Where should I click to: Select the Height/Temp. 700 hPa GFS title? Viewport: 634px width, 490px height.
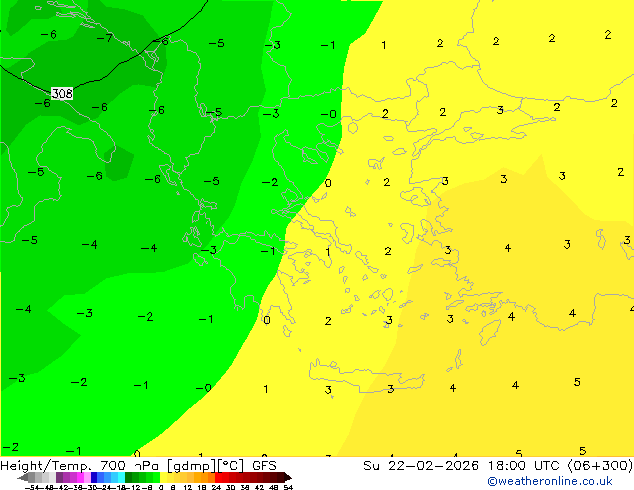138,466
